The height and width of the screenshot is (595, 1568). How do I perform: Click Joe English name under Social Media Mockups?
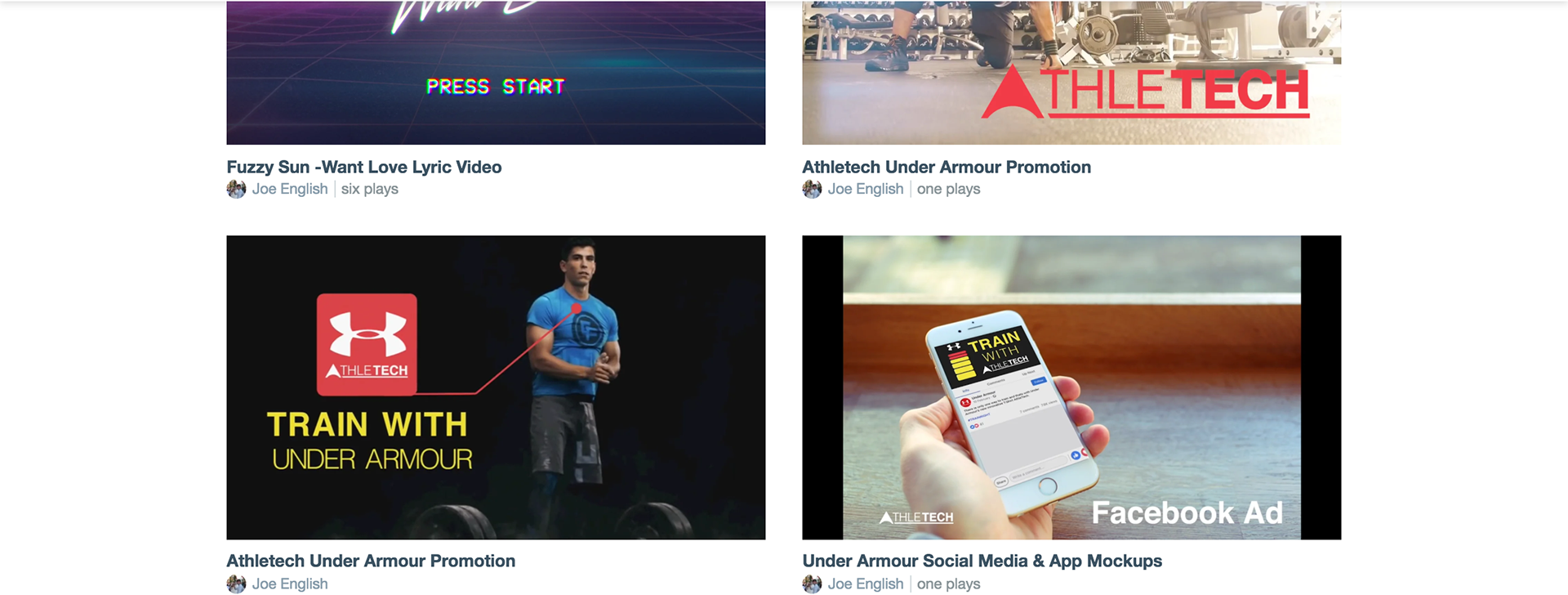[x=866, y=584]
